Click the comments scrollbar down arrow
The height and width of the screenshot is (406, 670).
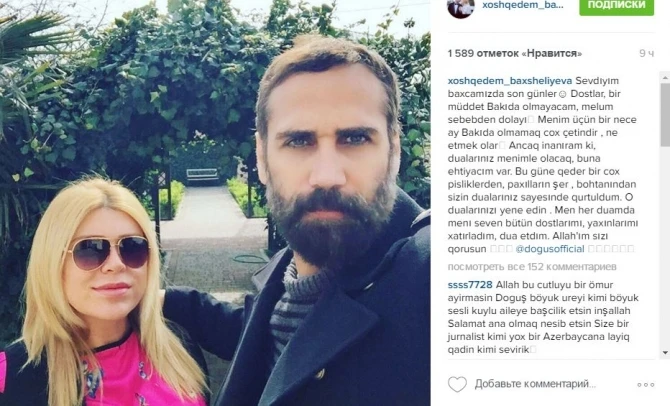pos(665,353)
